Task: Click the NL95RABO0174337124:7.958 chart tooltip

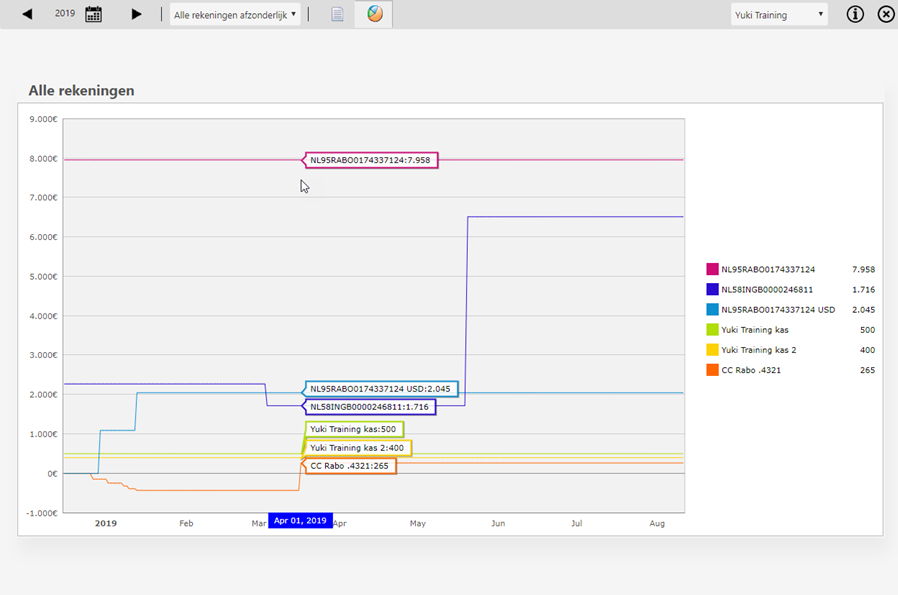Action: coord(370,160)
